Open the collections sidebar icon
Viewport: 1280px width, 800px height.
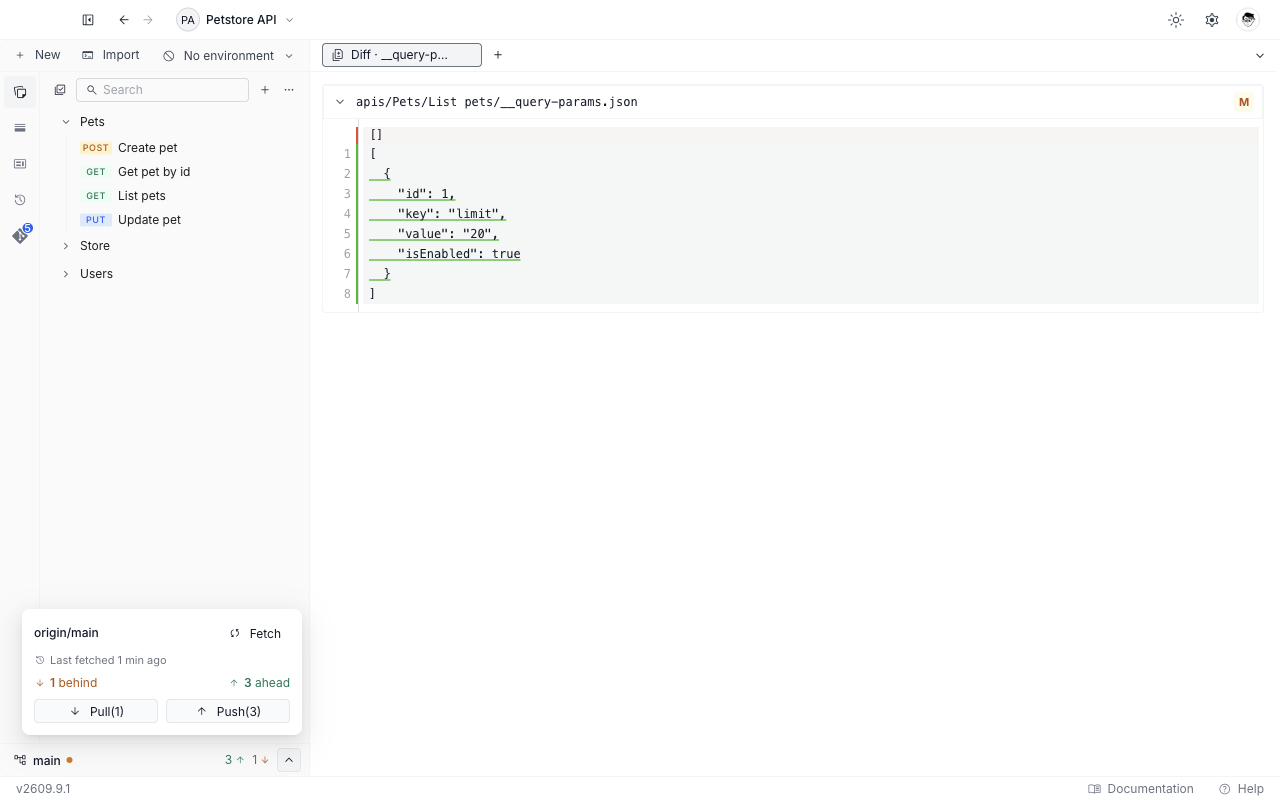[20, 92]
